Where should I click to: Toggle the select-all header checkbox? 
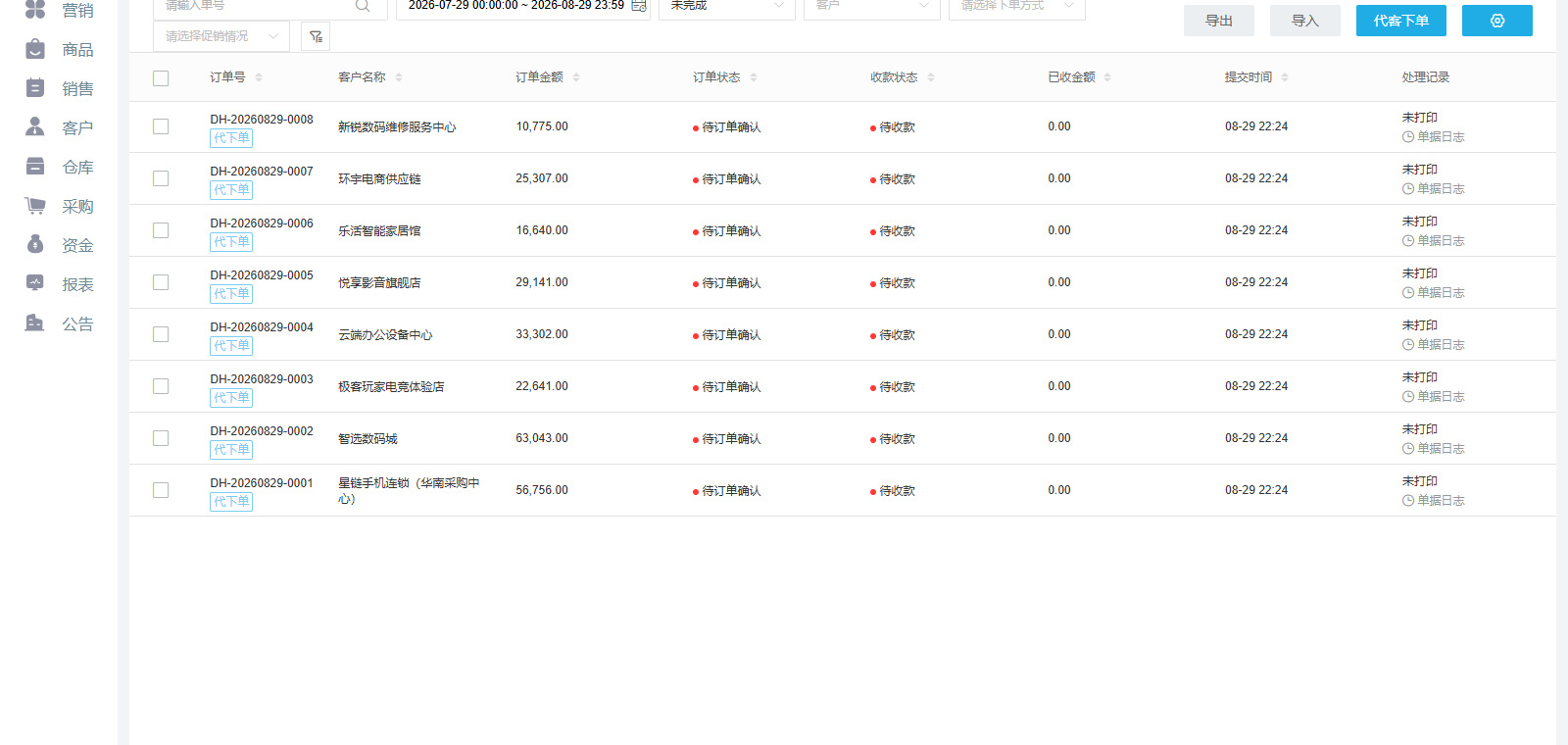coord(161,78)
